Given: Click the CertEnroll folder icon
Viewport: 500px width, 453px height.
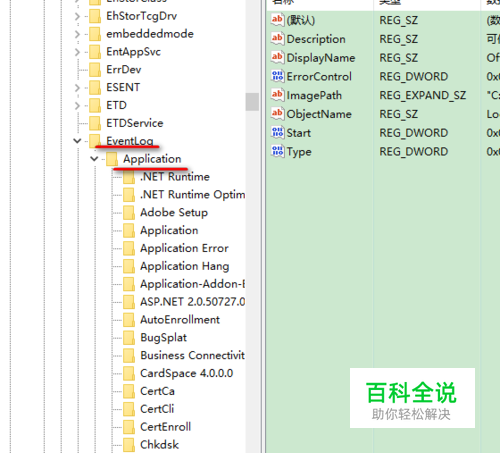Looking at the screenshot, I should point(129,427).
